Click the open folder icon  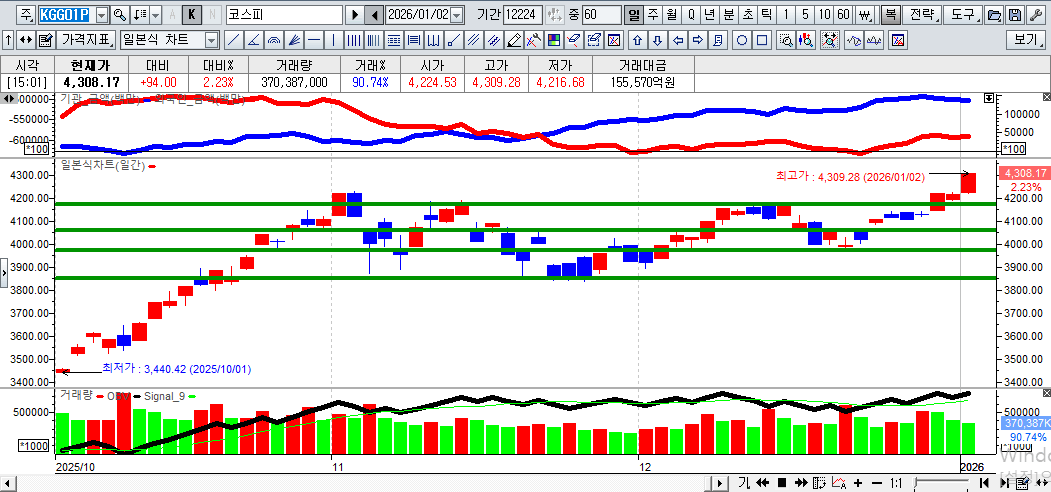pyautogui.click(x=993, y=15)
